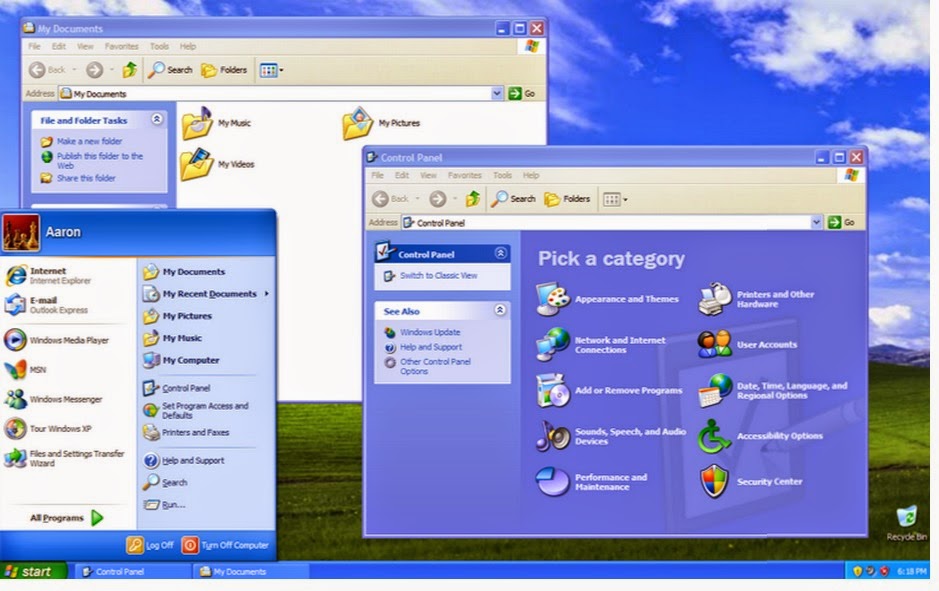Click Share this folder link
This screenshot has width=939, height=591.
(86, 178)
